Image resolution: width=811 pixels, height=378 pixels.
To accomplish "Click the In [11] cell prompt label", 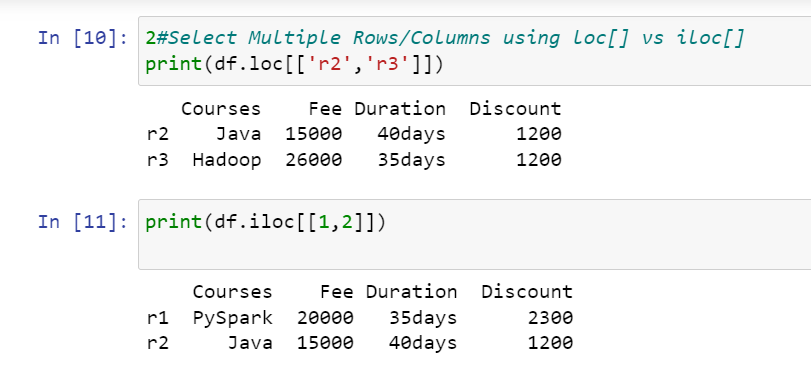I will (83, 222).
